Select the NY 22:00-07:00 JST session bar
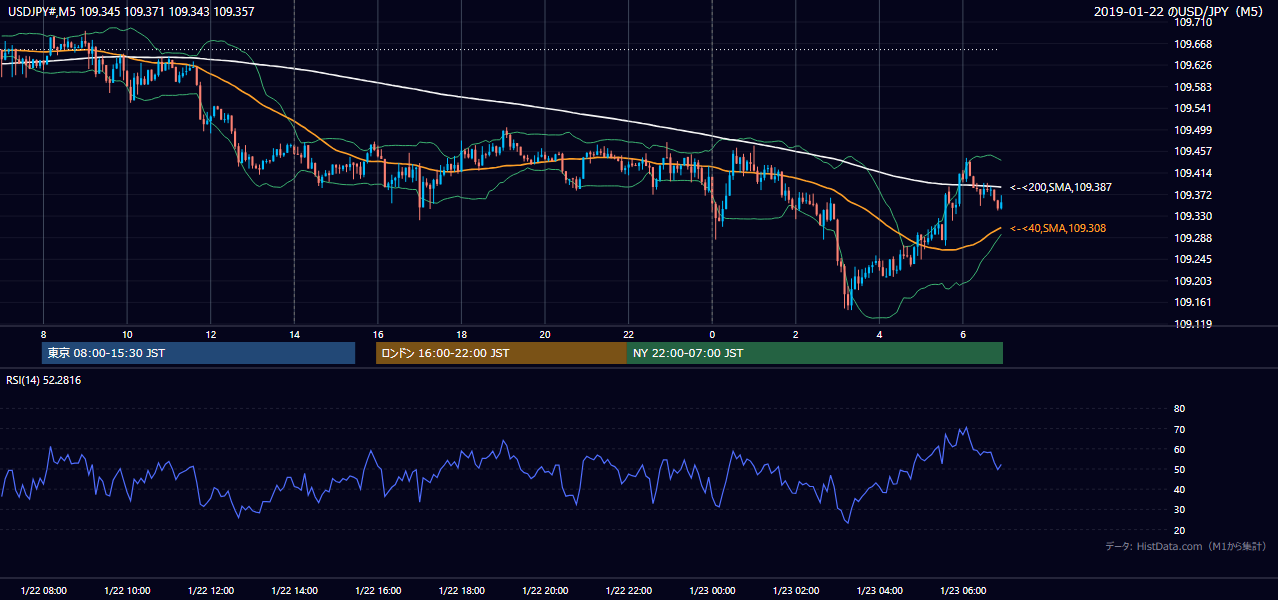The height and width of the screenshot is (600, 1278). pos(815,353)
